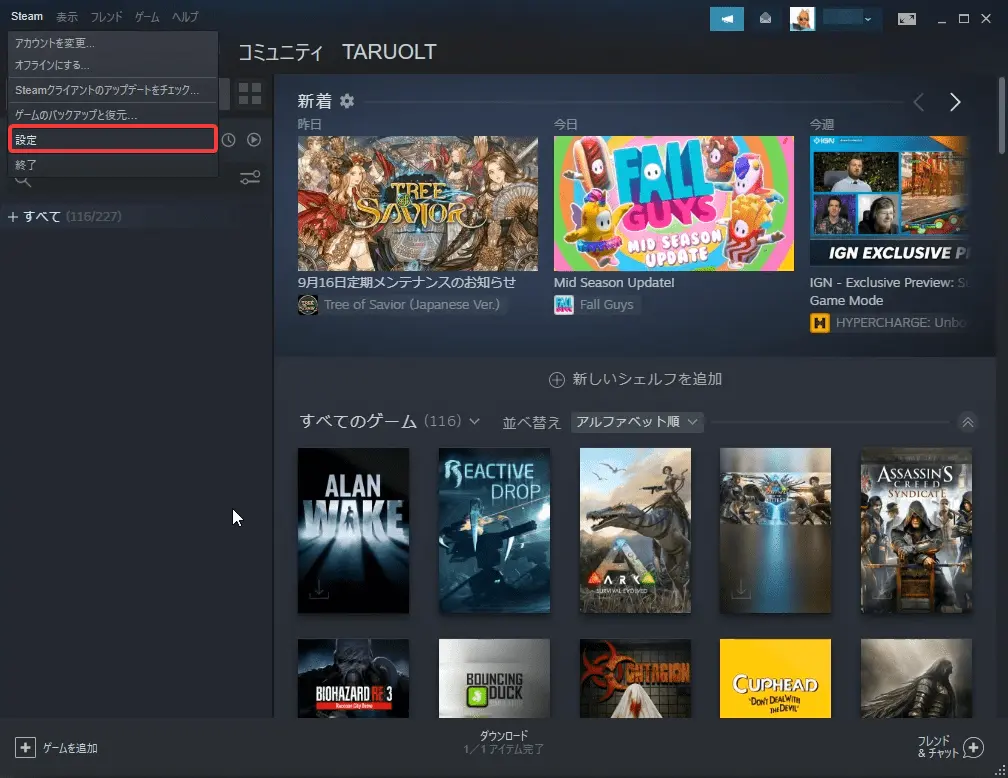Viewport: 1008px width, 778px height.
Task: Minimize the Steam window
Action: tap(942, 19)
